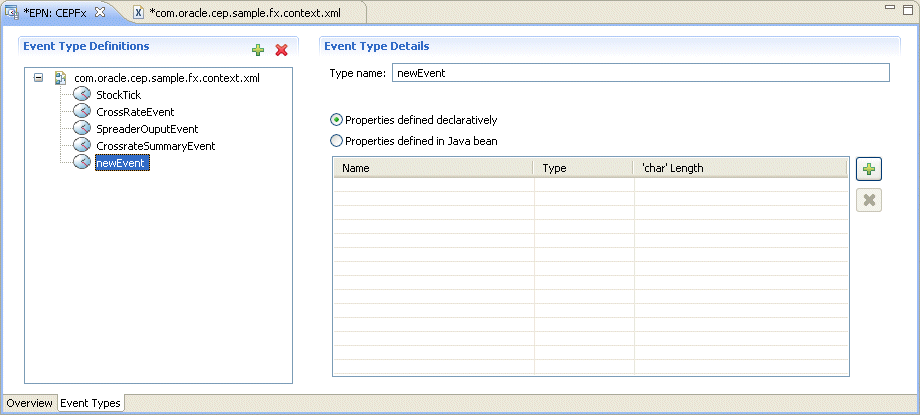This screenshot has height=415, width=920.
Task: Select the Event Types bottom tab
Action: 90,403
